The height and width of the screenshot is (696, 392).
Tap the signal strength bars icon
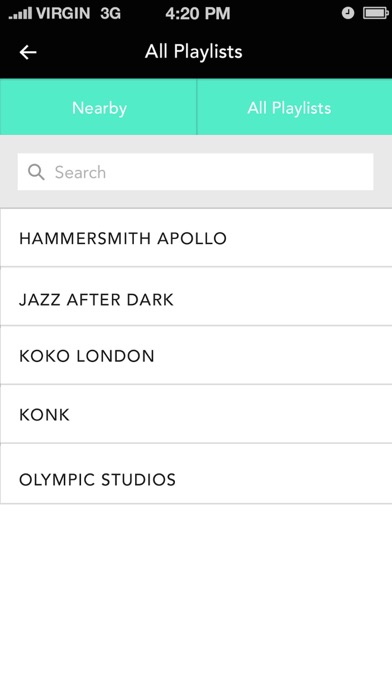(20, 14)
